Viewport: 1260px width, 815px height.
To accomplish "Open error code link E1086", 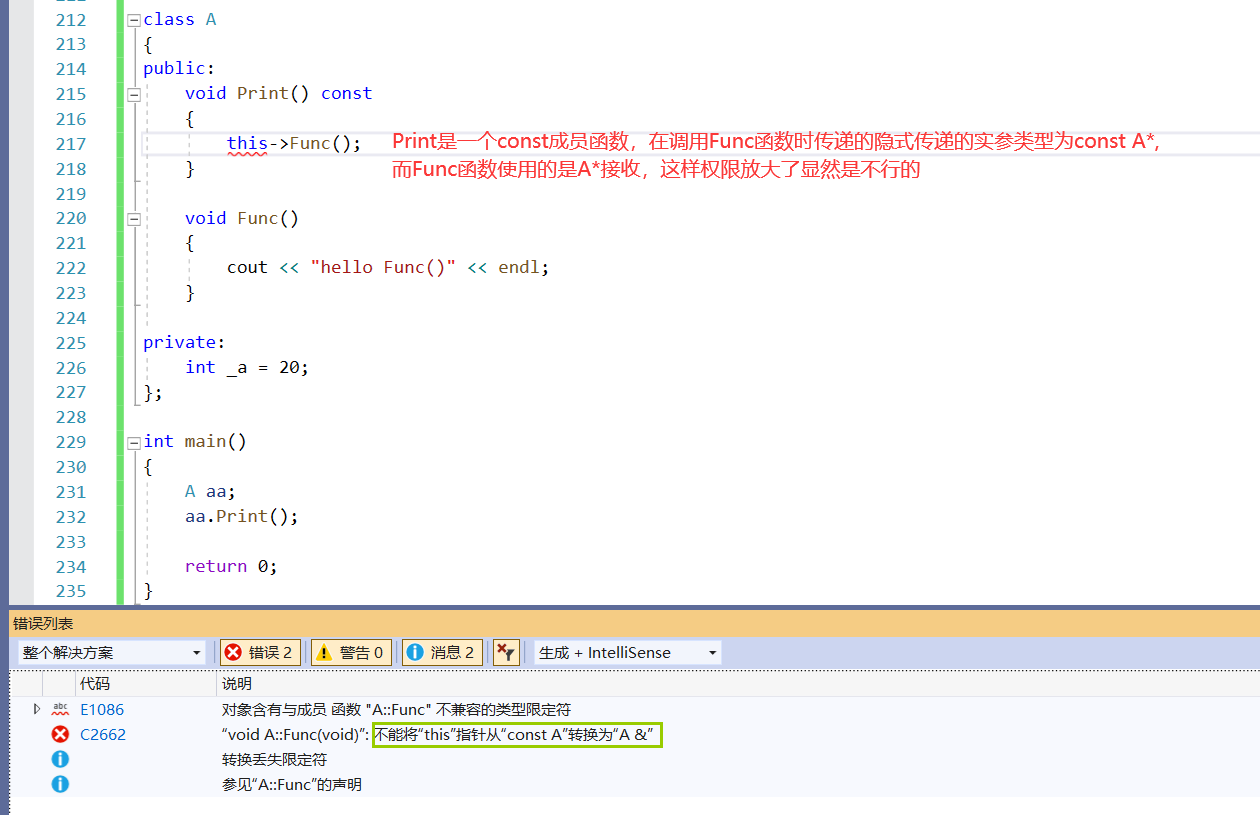I will coord(102,710).
